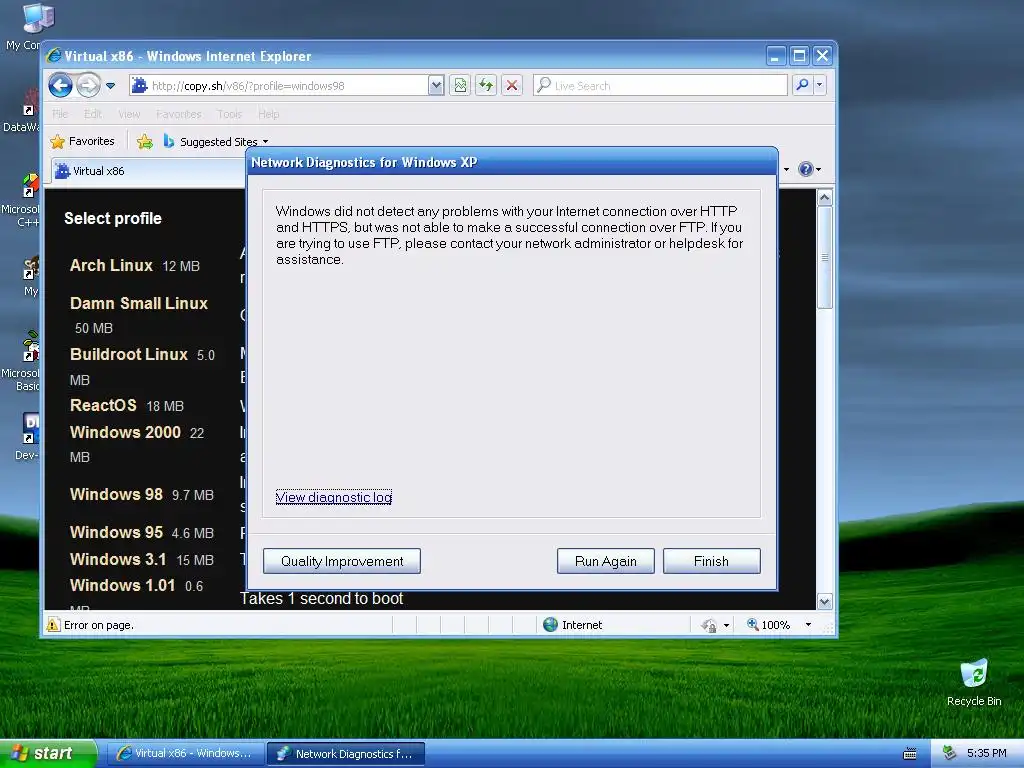The width and height of the screenshot is (1024, 768).
Task: Click the Quality Improvement button
Action: coord(342,561)
